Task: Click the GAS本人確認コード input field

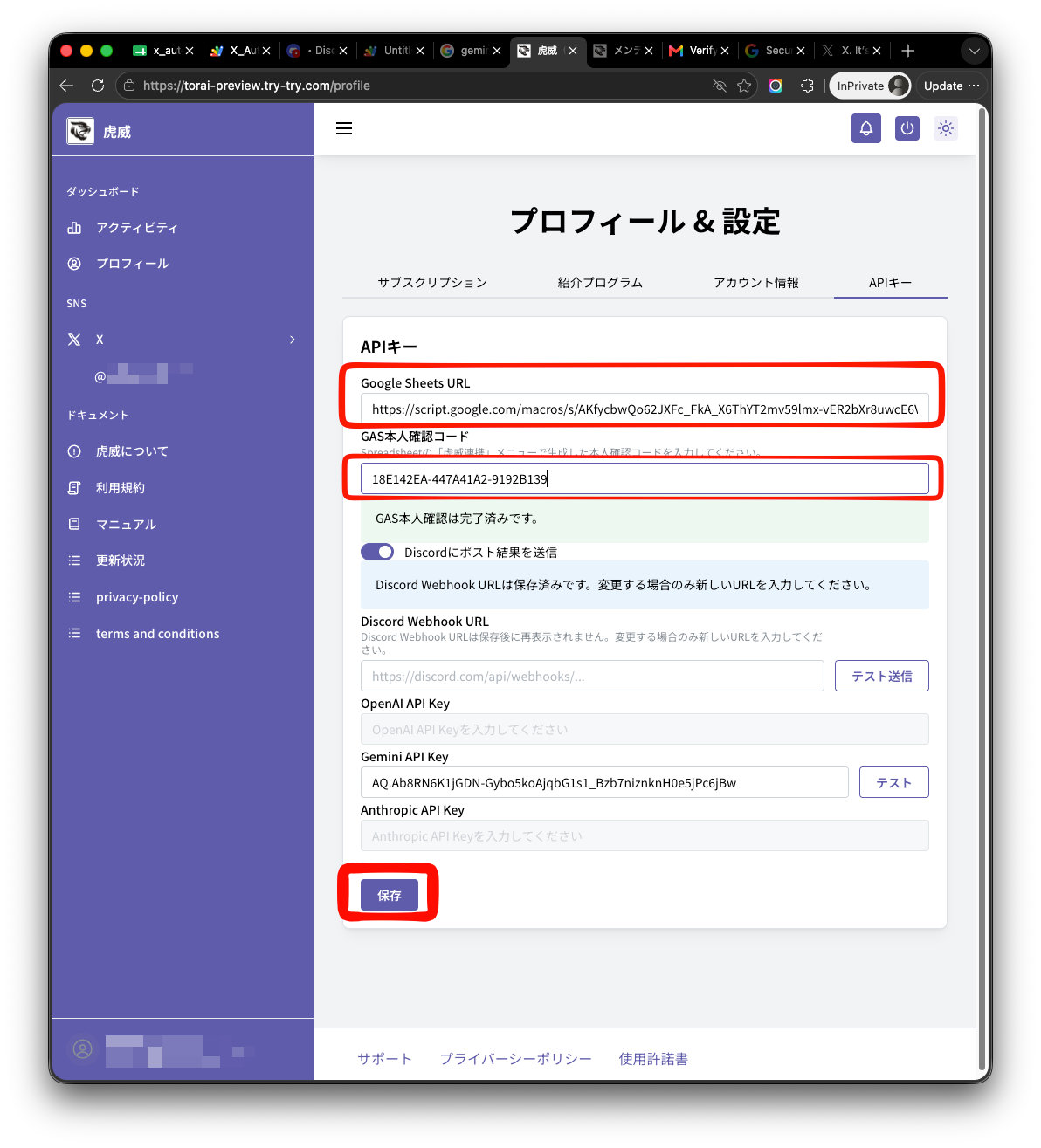Action: click(645, 478)
